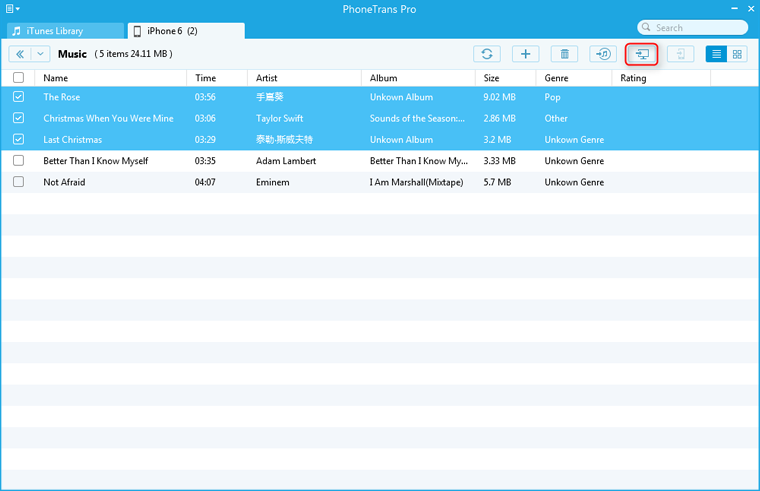Sort songs by the Artist column header

[x=266, y=77]
